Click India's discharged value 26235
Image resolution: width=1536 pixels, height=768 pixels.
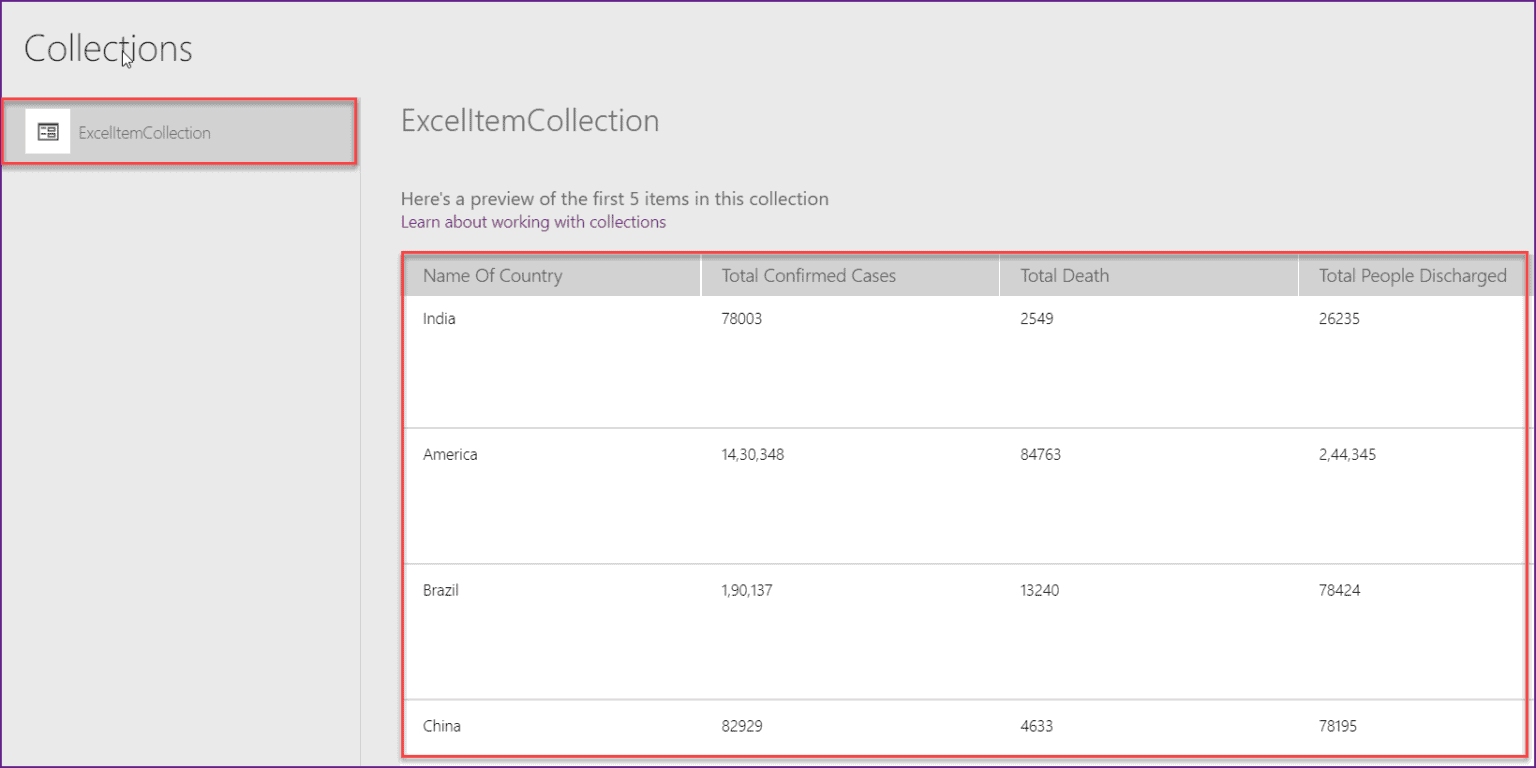[1339, 319]
